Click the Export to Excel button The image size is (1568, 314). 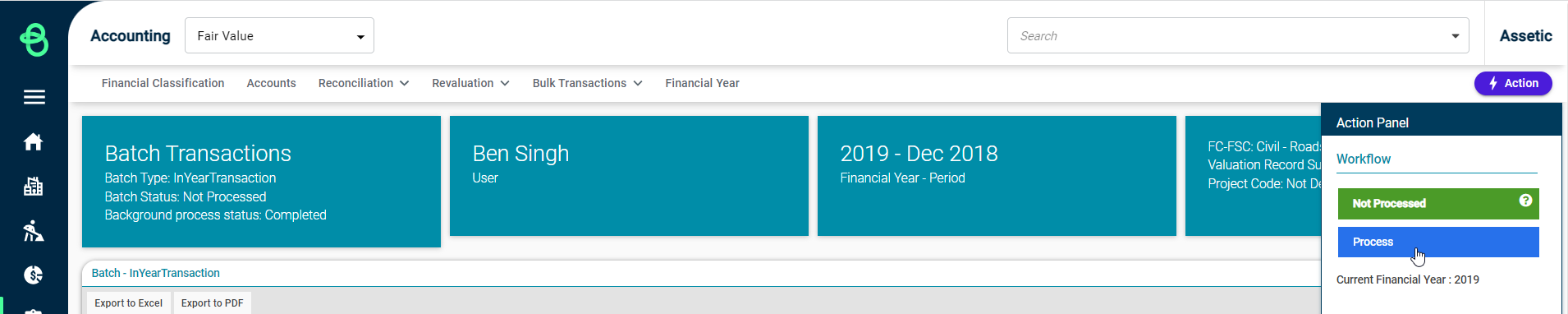pyautogui.click(x=128, y=303)
